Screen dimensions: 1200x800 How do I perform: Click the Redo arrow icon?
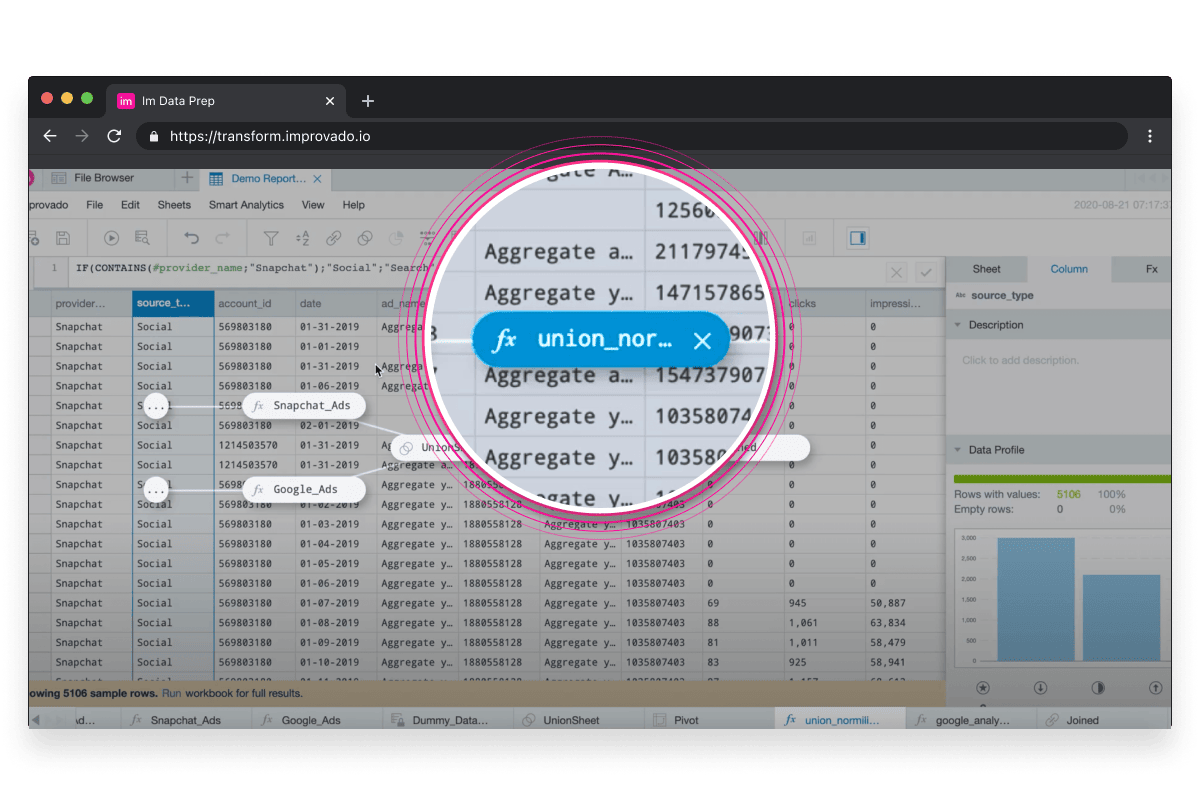pyautogui.click(x=222, y=238)
